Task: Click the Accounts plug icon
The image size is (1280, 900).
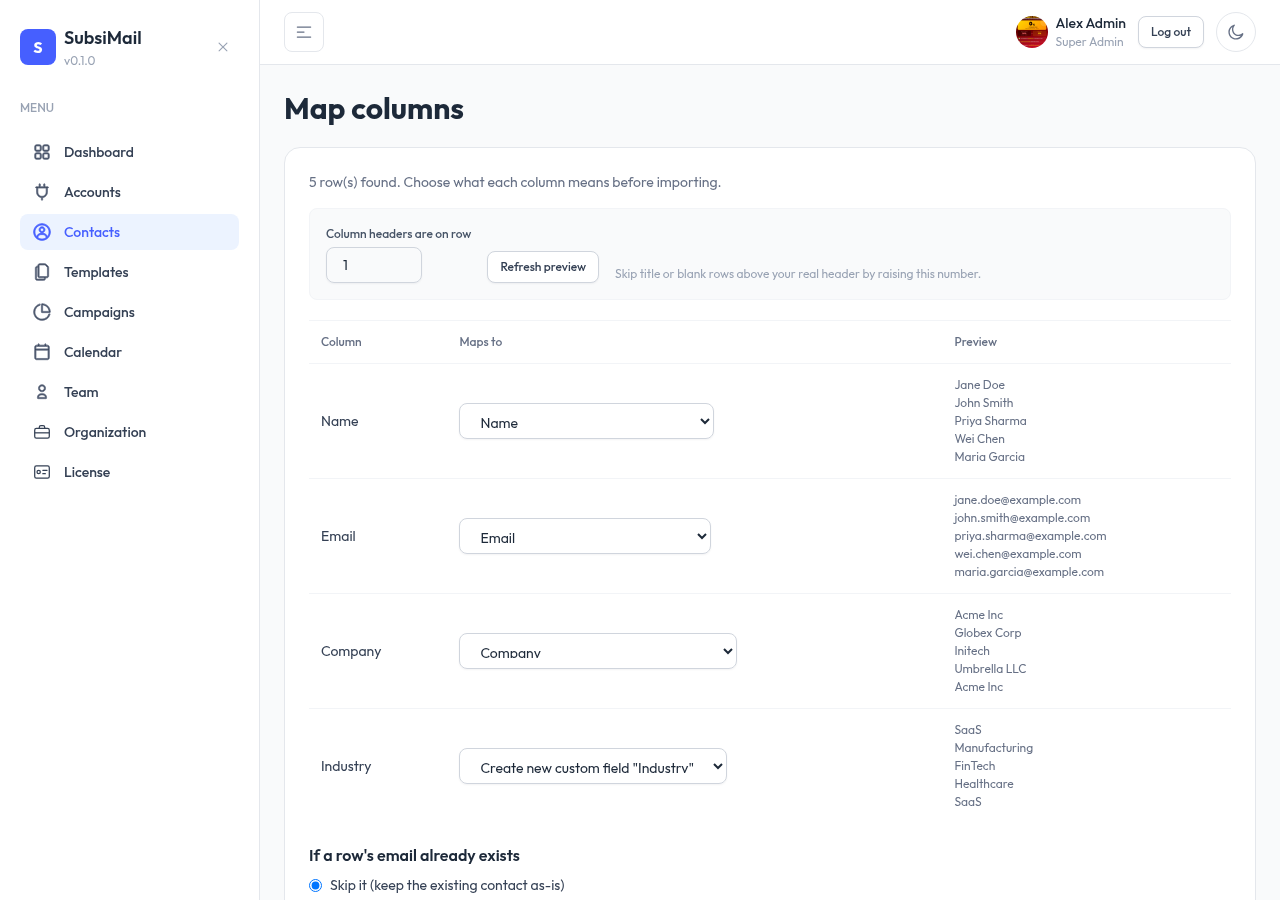Action: click(x=42, y=192)
